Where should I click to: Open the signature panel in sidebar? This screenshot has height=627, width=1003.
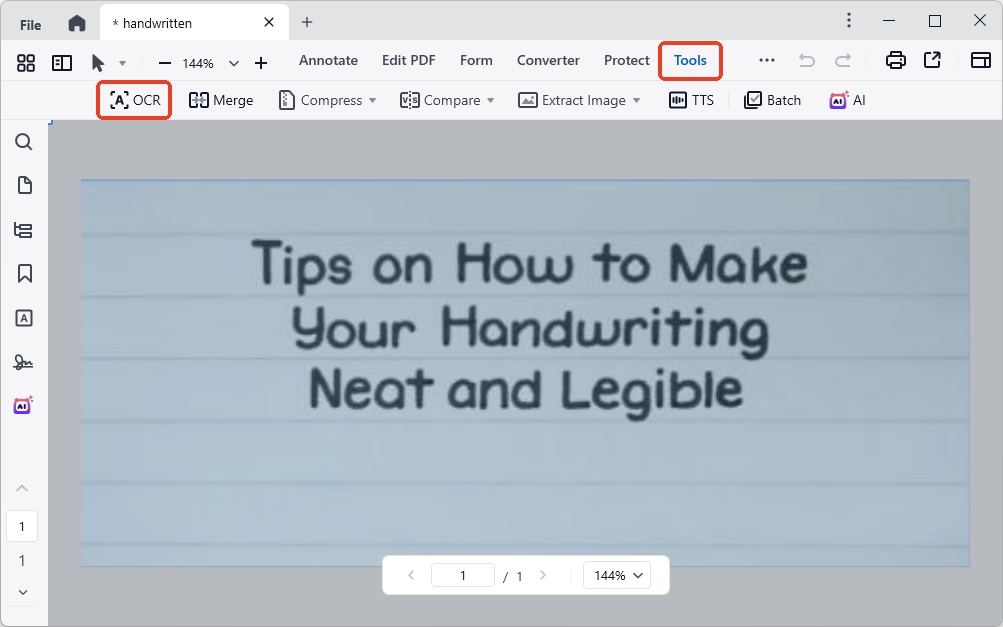click(24, 362)
